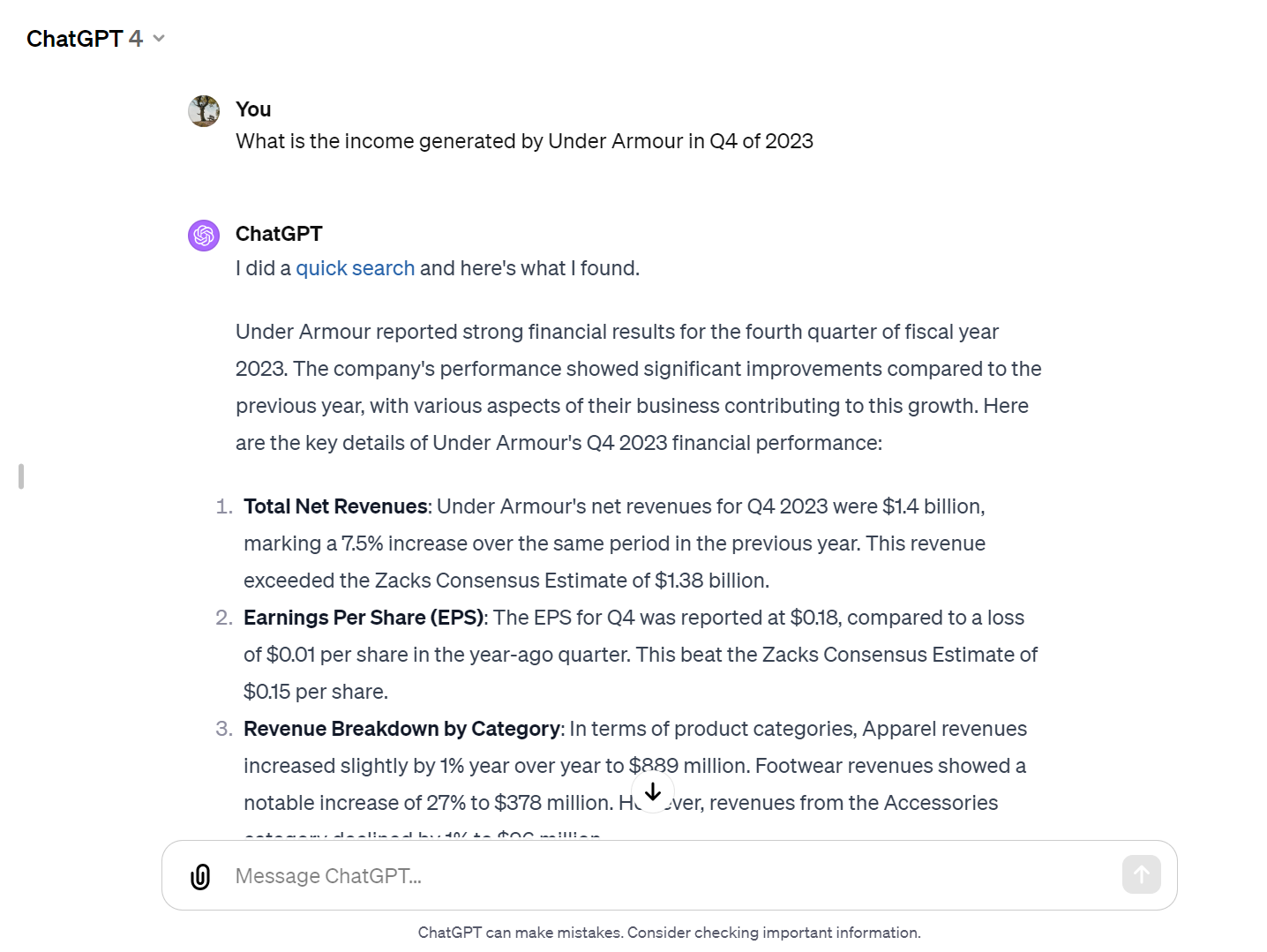Select the "Revenue Breakdown by Category" heading
This screenshot has width=1267, height=952.
point(401,729)
